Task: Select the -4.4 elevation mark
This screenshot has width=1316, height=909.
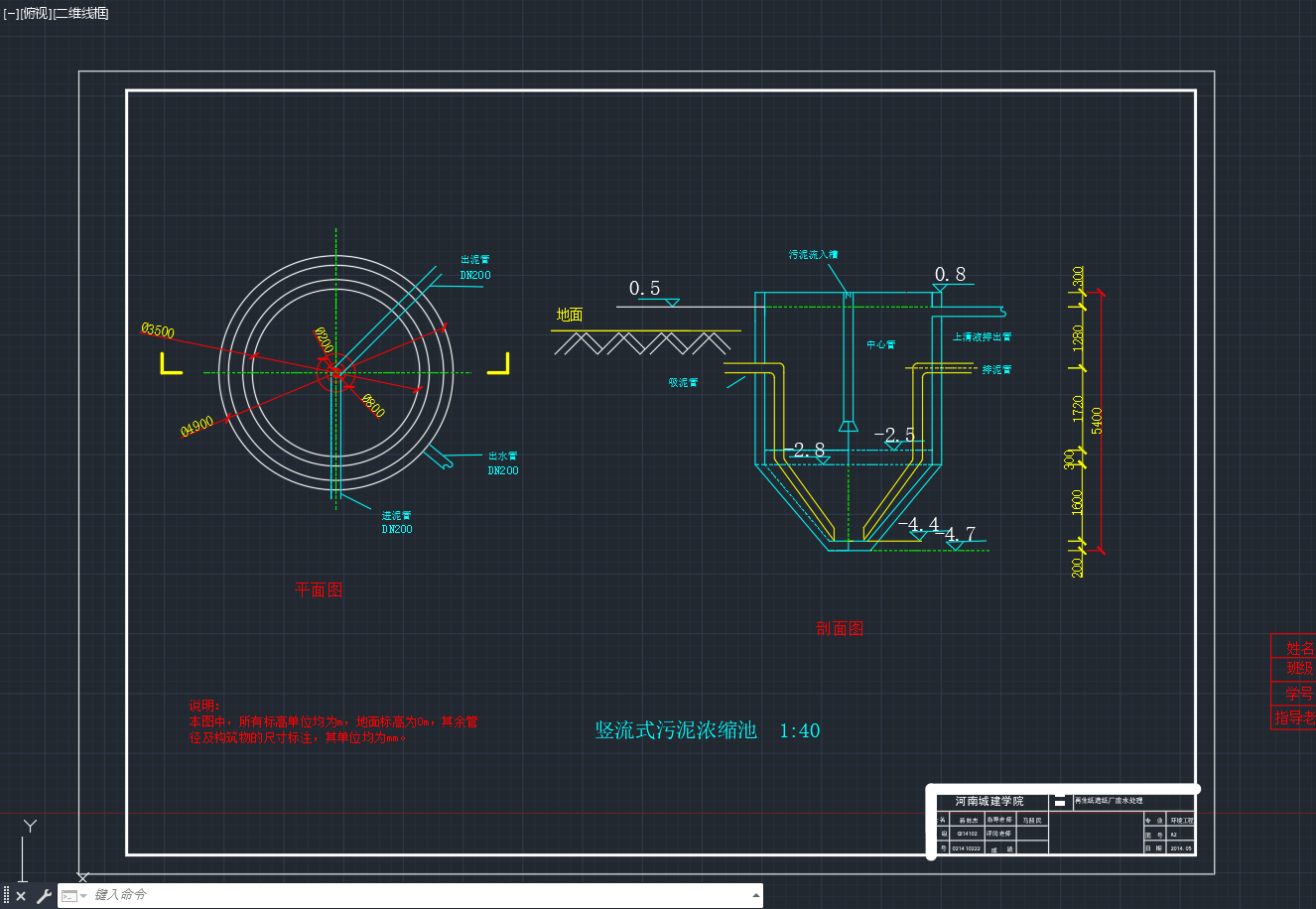Action: click(919, 525)
